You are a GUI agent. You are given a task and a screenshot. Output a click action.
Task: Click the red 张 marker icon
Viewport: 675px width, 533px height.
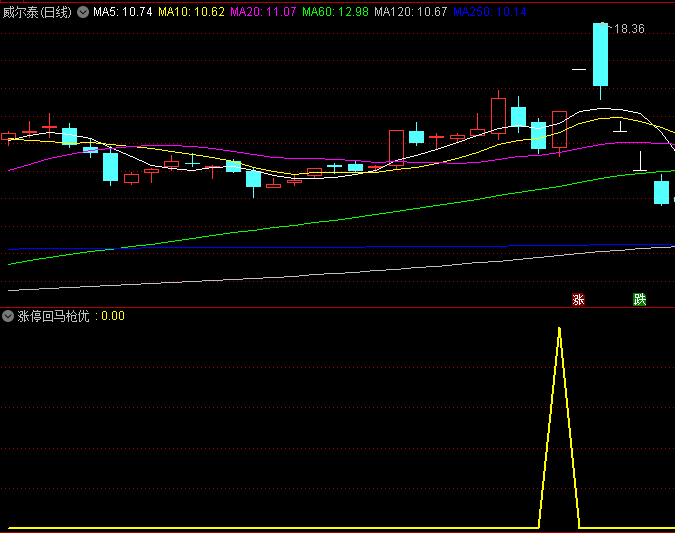tap(578, 299)
